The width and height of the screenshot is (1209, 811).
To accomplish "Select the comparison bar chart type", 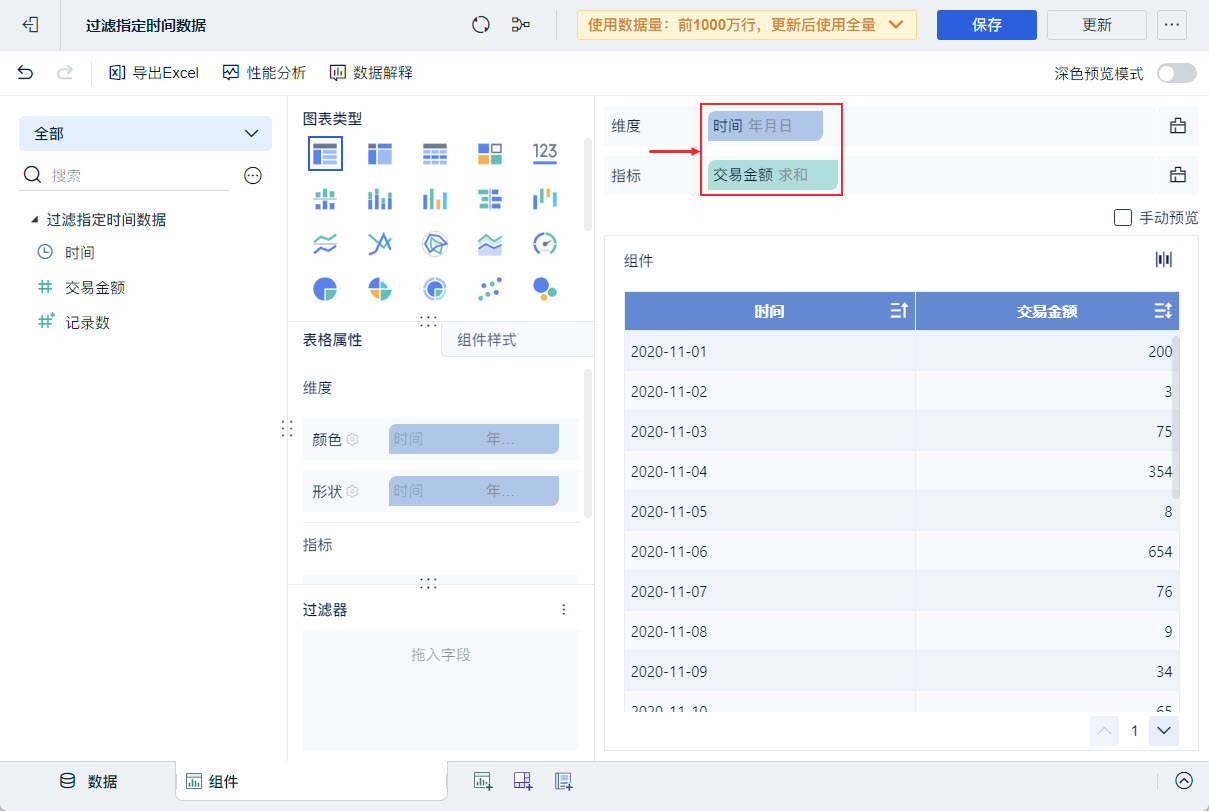I will (490, 198).
